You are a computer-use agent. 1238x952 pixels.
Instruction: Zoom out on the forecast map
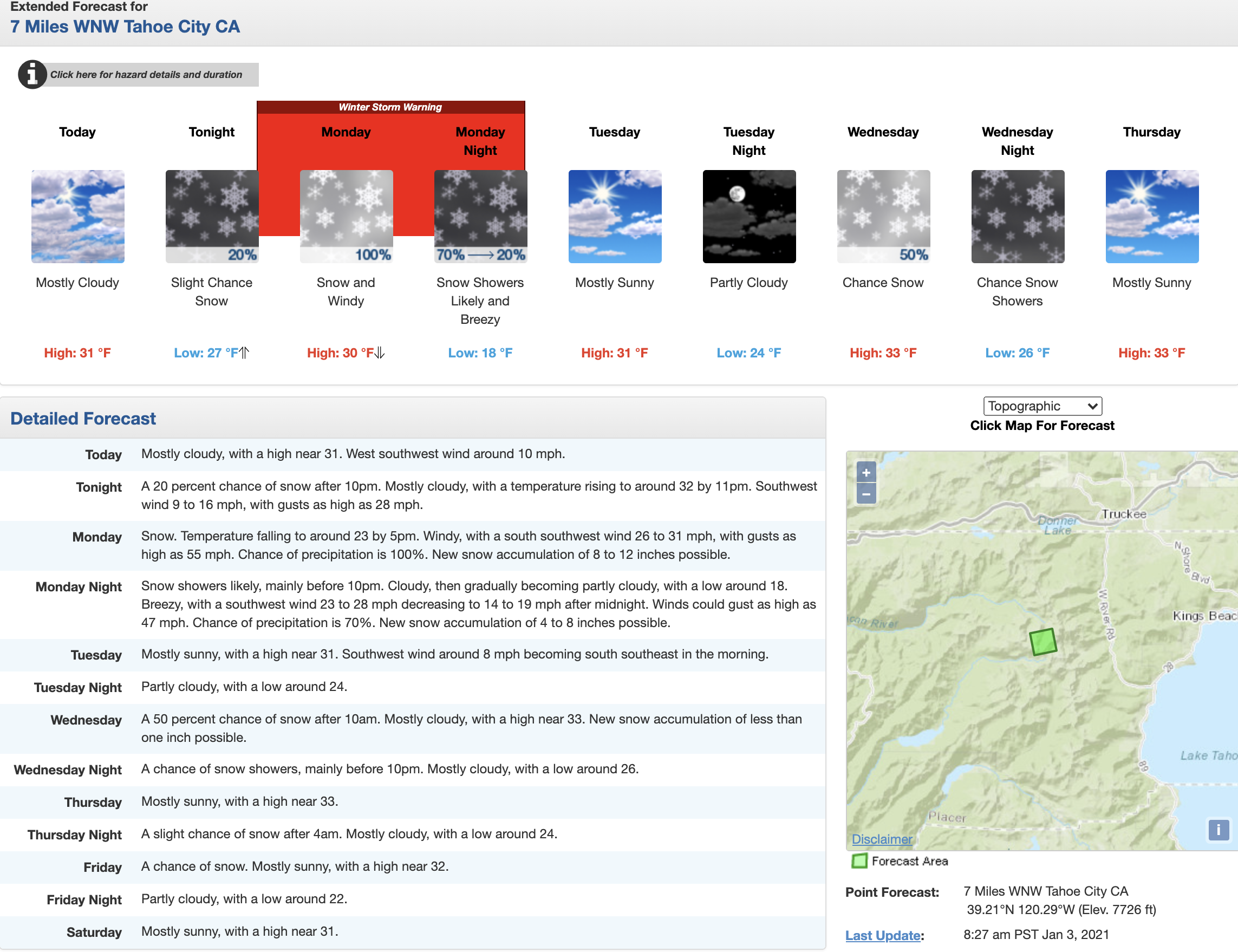(866, 494)
